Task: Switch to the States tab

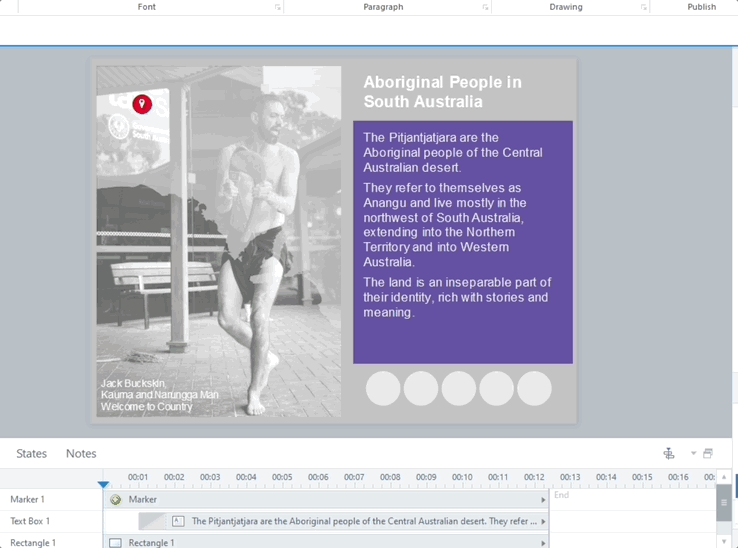Action: (x=31, y=454)
